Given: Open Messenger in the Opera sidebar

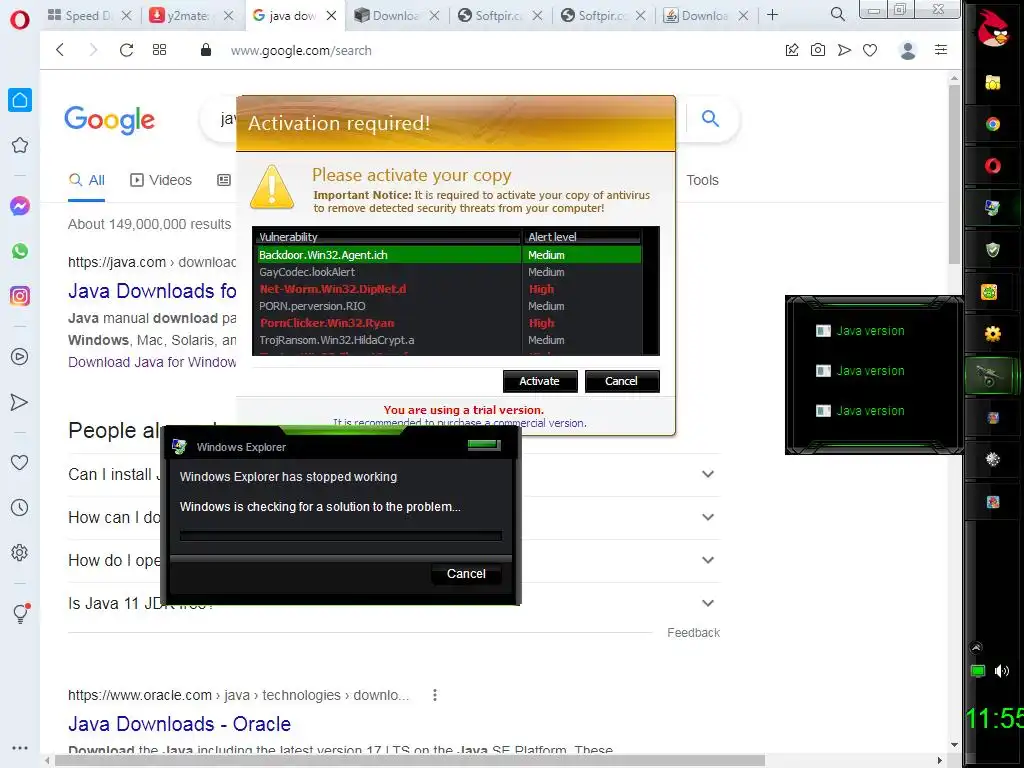Looking at the screenshot, I should (x=20, y=206).
